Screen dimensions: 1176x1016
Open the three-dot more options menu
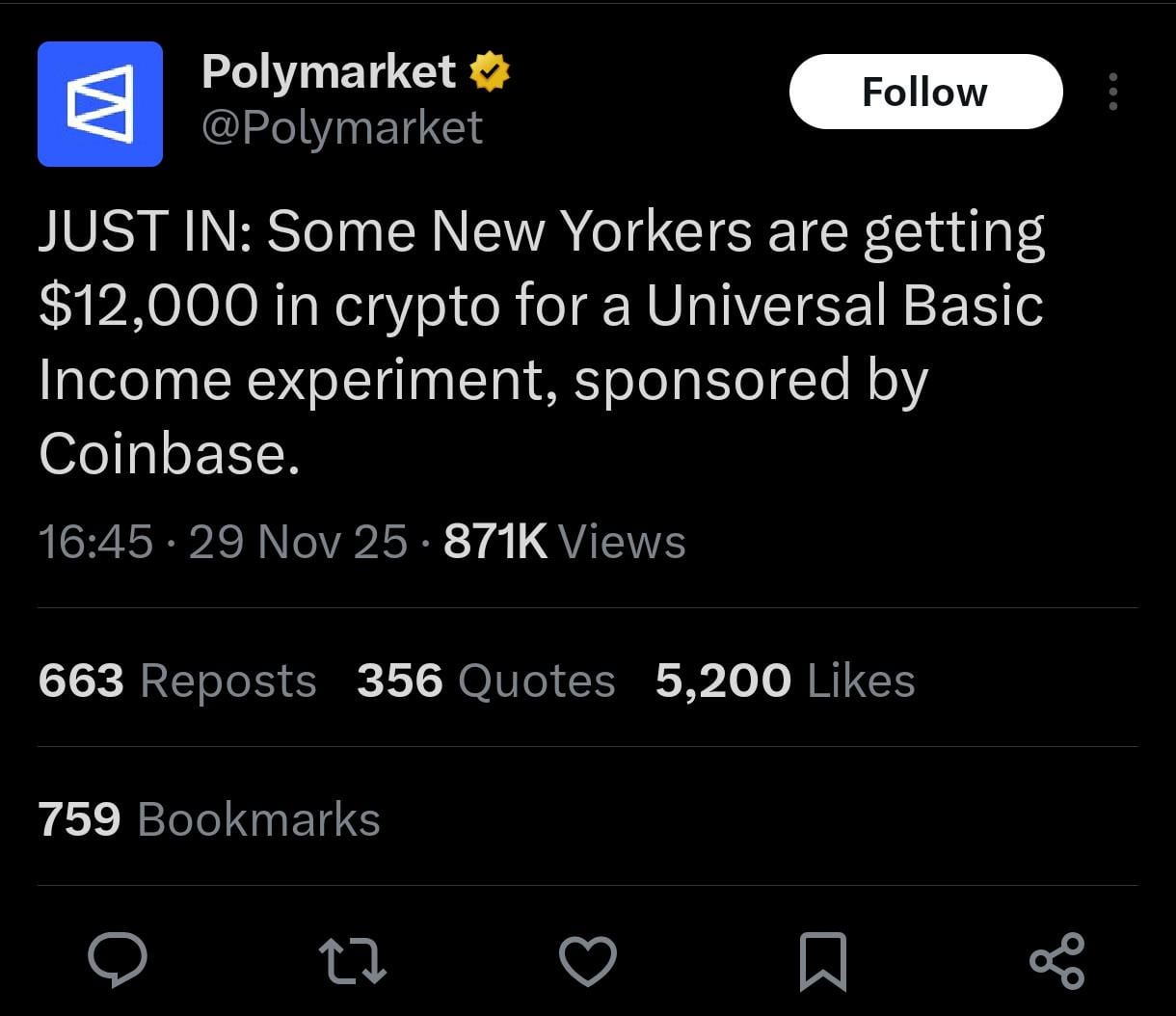1113,92
